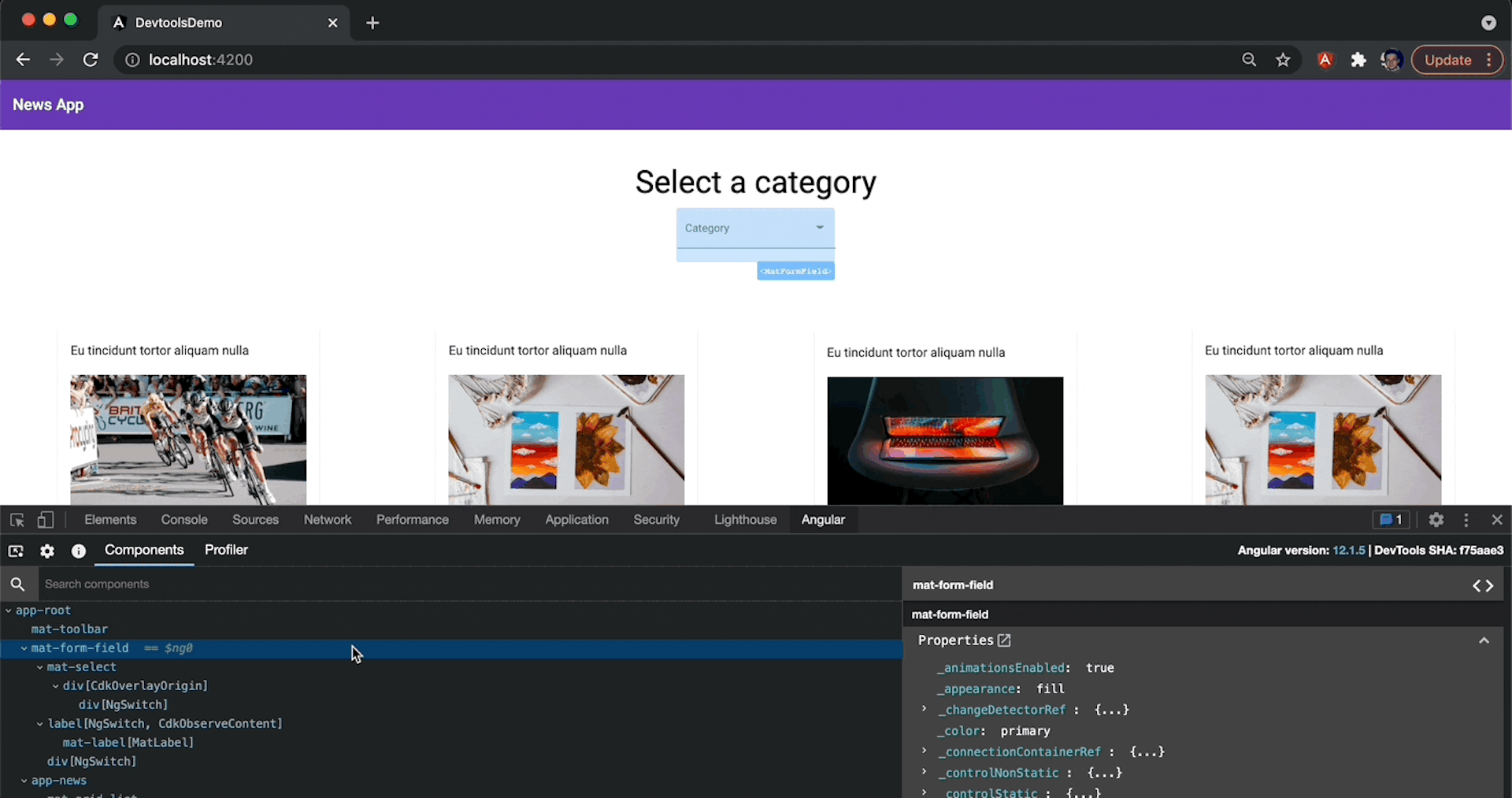1512x798 pixels.
Task: Toggle the inspect element picker
Action: [17, 520]
